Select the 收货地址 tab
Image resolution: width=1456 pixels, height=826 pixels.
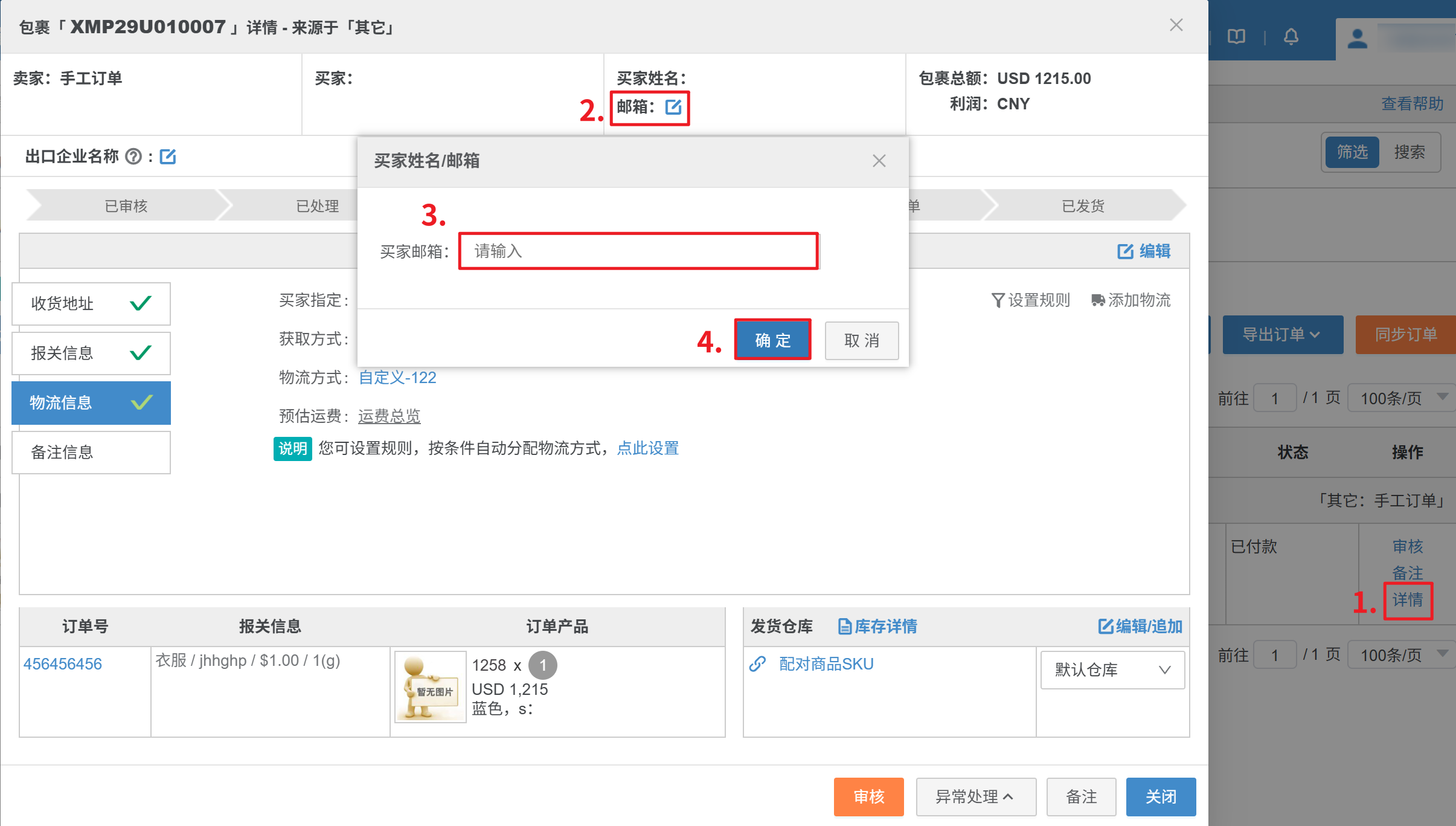click(x=91, y=303)
